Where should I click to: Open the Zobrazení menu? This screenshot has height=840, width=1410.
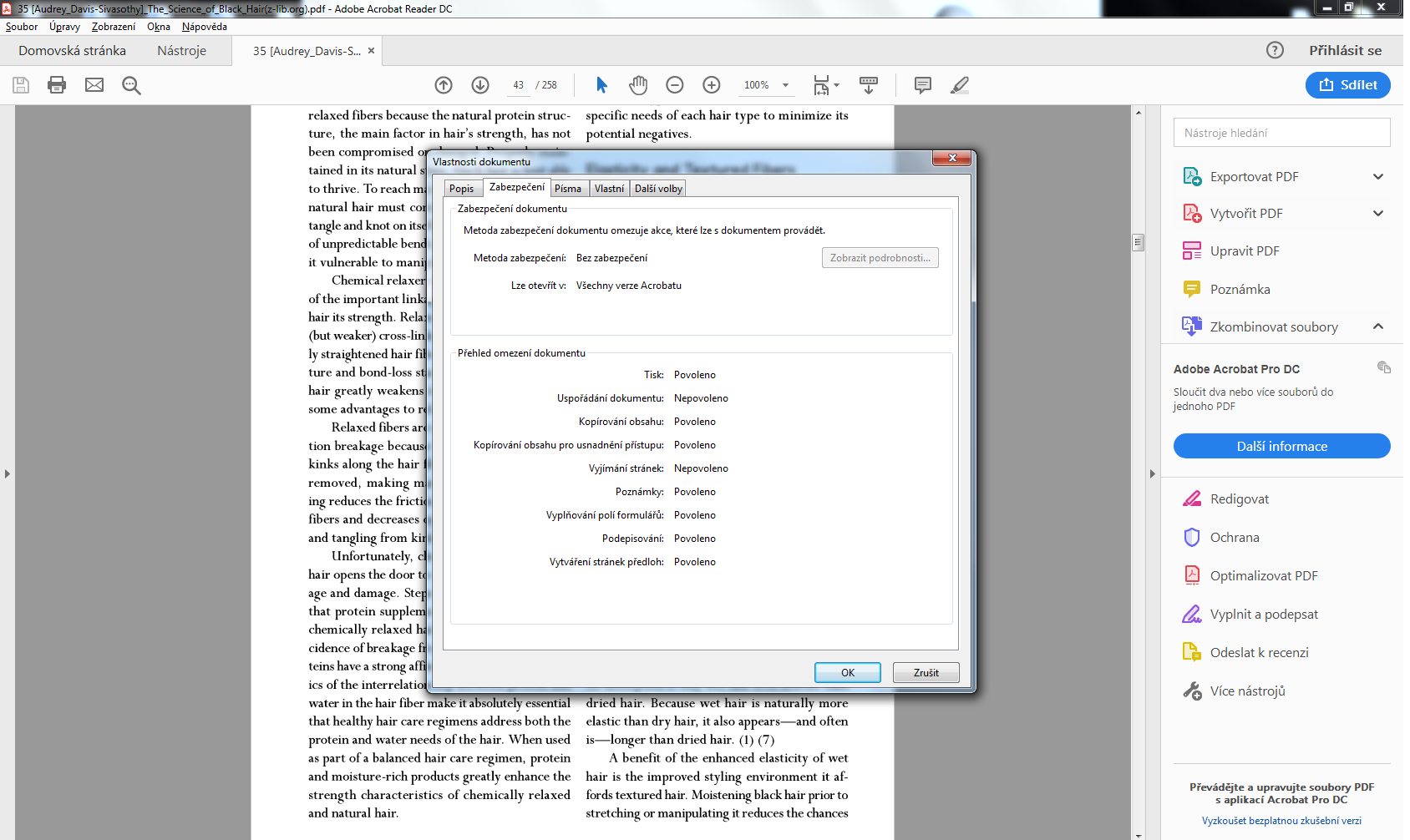point(114,27)
